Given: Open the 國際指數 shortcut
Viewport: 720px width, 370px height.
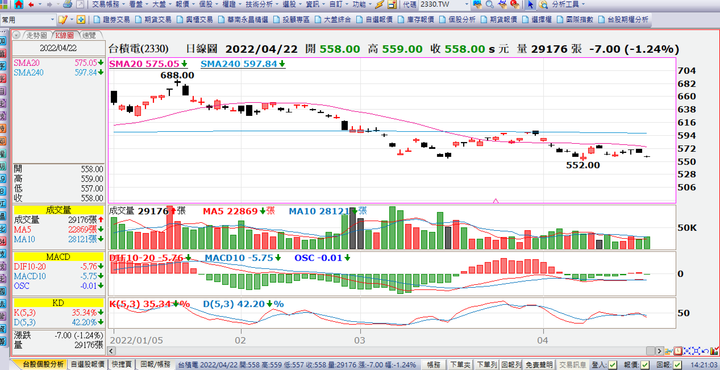Looking at the screenshot, I should coord(575,20).
